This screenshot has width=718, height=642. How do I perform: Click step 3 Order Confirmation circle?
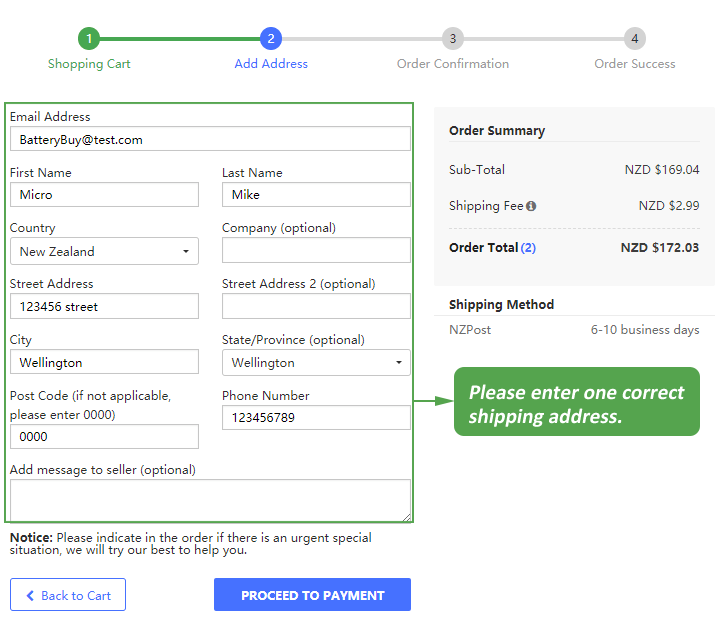click(x=453, y=39)
